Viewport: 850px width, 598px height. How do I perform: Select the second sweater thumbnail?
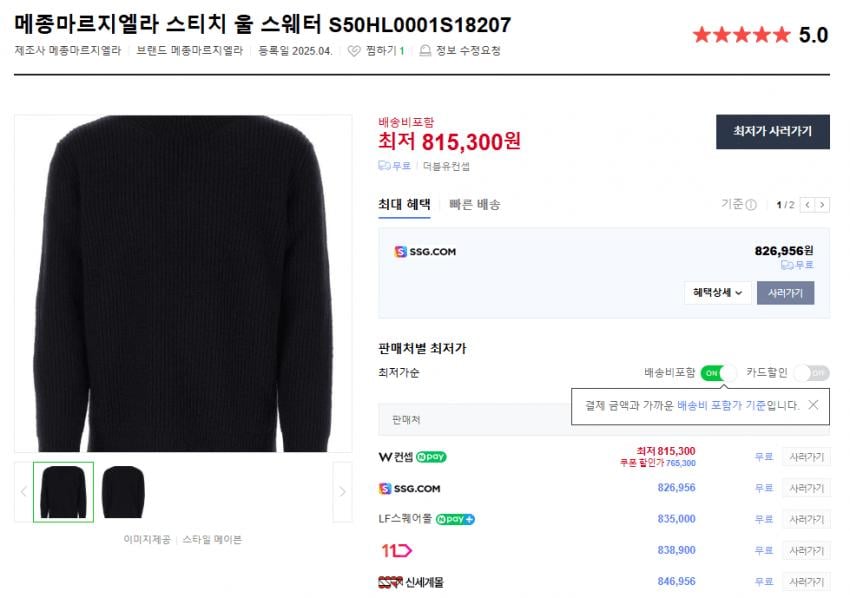[123, 491]
